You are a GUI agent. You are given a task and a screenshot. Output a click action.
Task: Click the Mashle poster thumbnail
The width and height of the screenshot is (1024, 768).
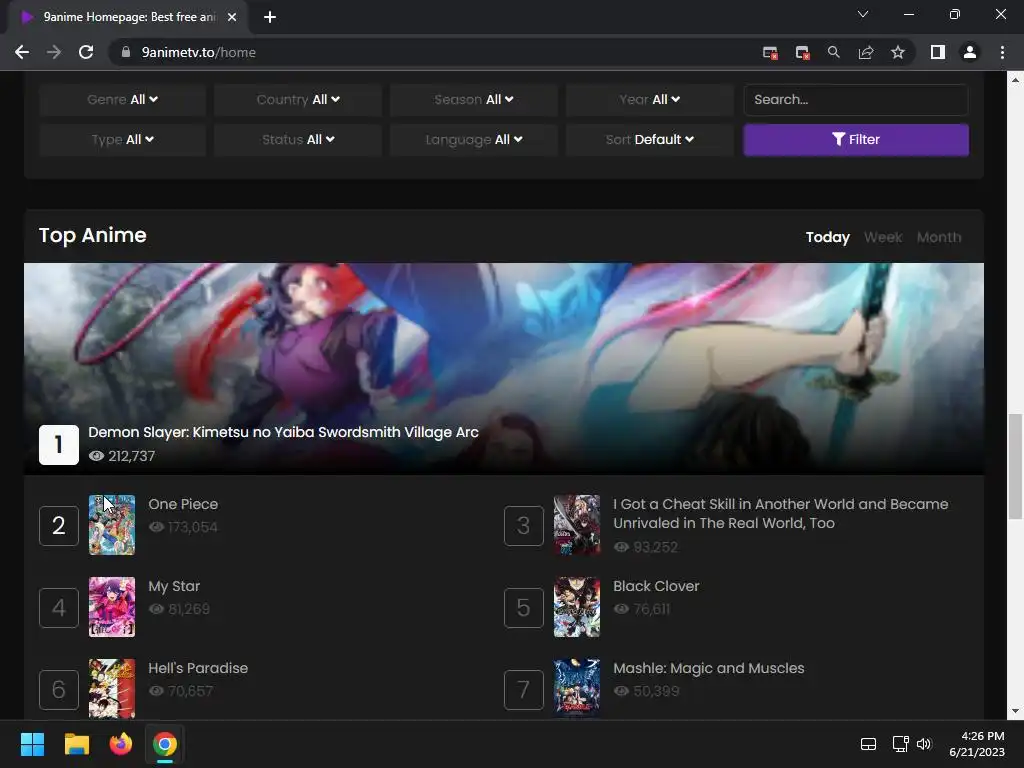point(577,688)
